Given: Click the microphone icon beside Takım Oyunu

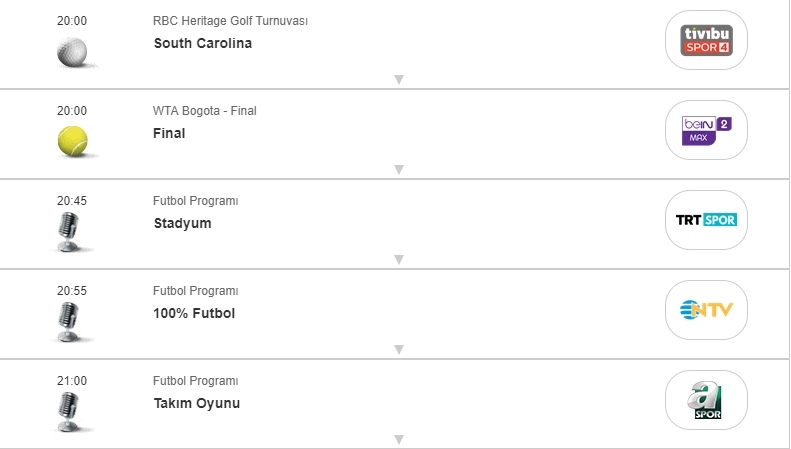Looking at the screenshot, I should tap(68, 412).
